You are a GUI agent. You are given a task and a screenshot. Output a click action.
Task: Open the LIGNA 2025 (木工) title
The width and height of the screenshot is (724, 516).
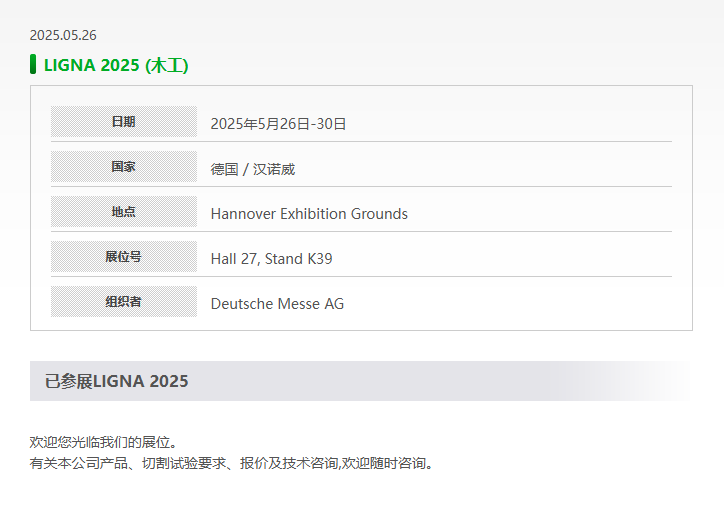tap(116, 66)
